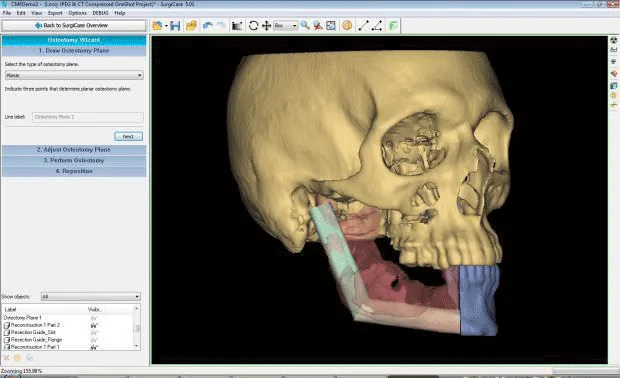
Task: Toggle visibility of Reconstruction 1 Part 2
Action: point(94,325)
